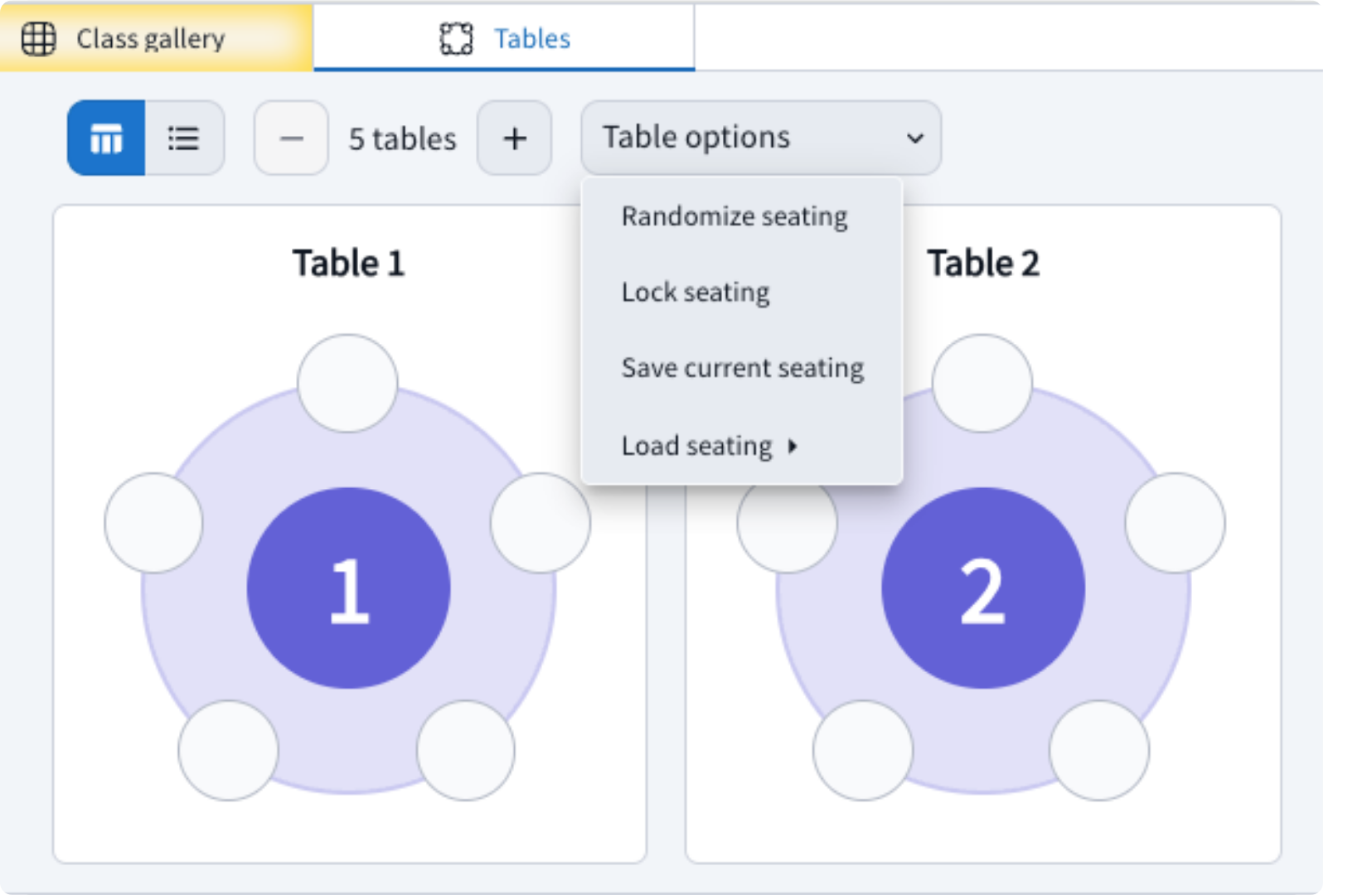Viewport: 1372px width, 895px height.
Task: Open the Tables tab
Action: [x=504, y=38]
